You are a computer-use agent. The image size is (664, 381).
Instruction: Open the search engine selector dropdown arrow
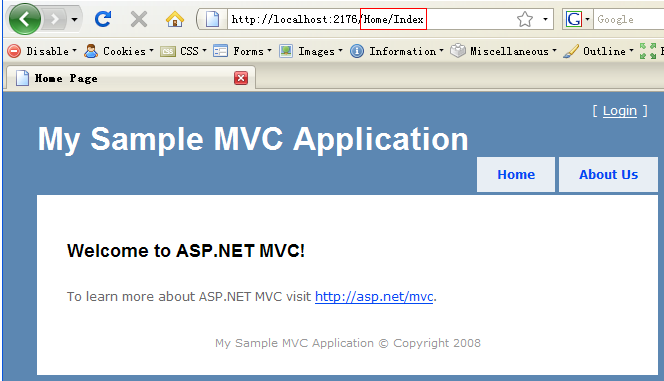click(x=587, y=19)
